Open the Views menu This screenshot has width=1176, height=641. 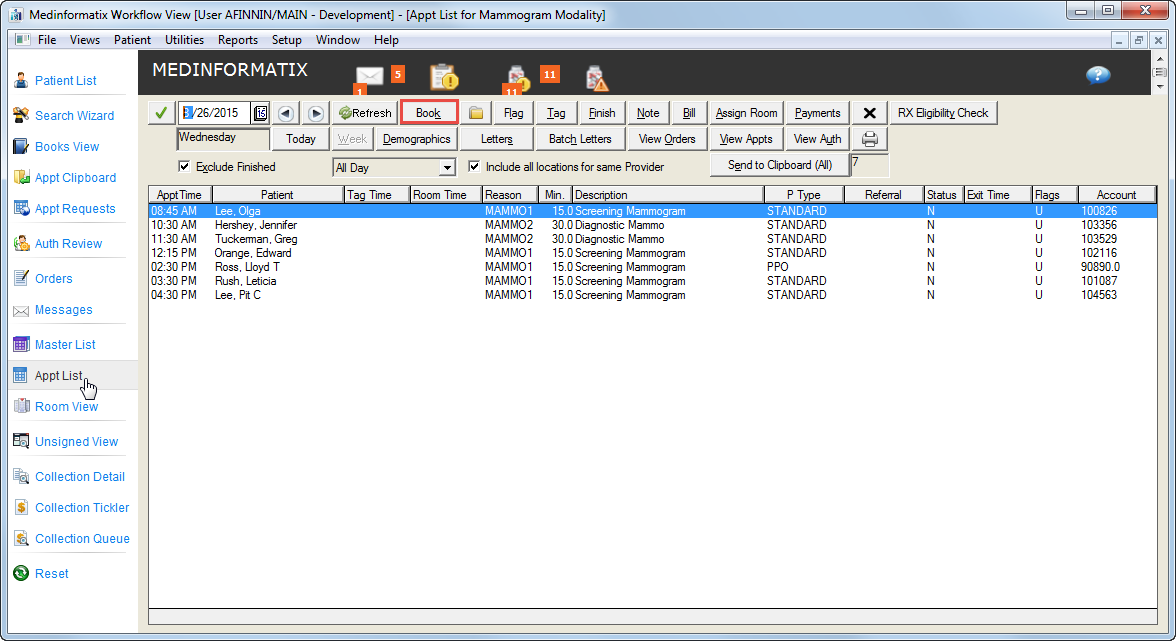point(85,40)
